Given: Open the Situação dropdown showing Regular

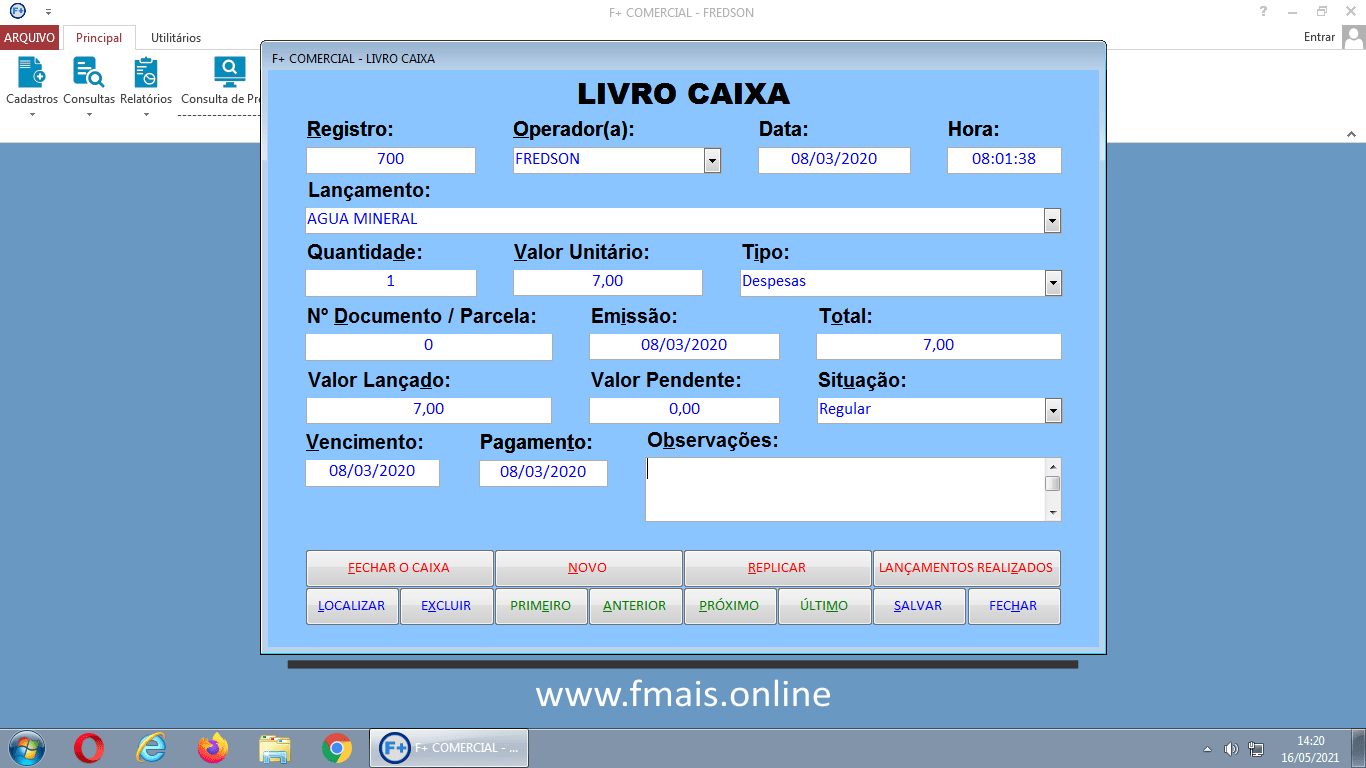Looking at the screenshot, I should coord(1052,410).
